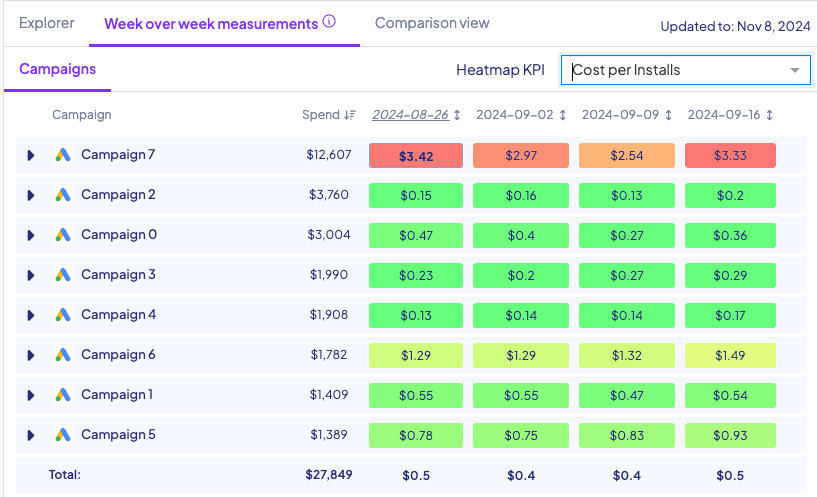Expand the Campaign 0 row
Image resolution: width=817 pixels, height=497 pixels.
click(31, 235)
